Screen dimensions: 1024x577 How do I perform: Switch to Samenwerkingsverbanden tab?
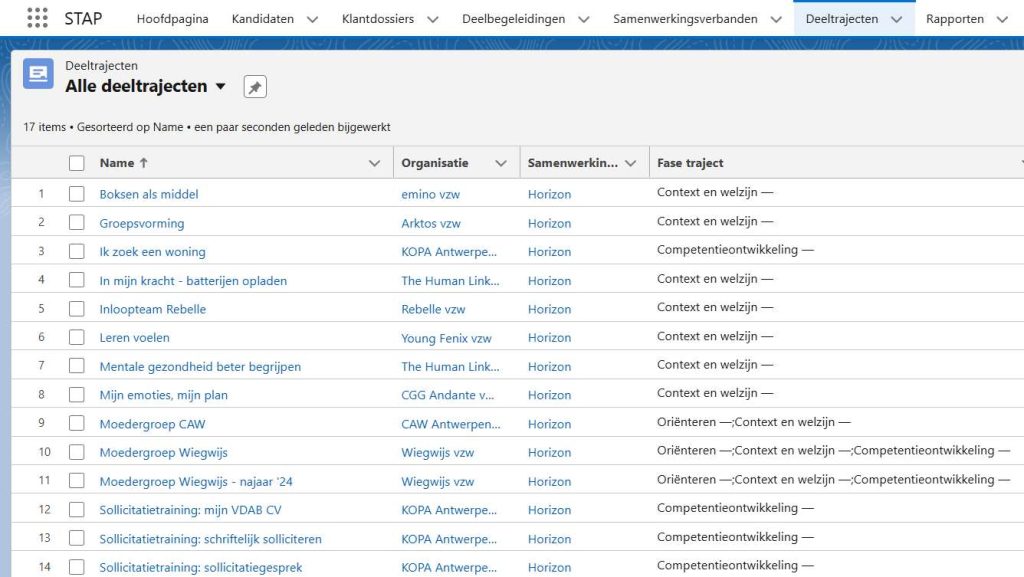coord(685,19)
